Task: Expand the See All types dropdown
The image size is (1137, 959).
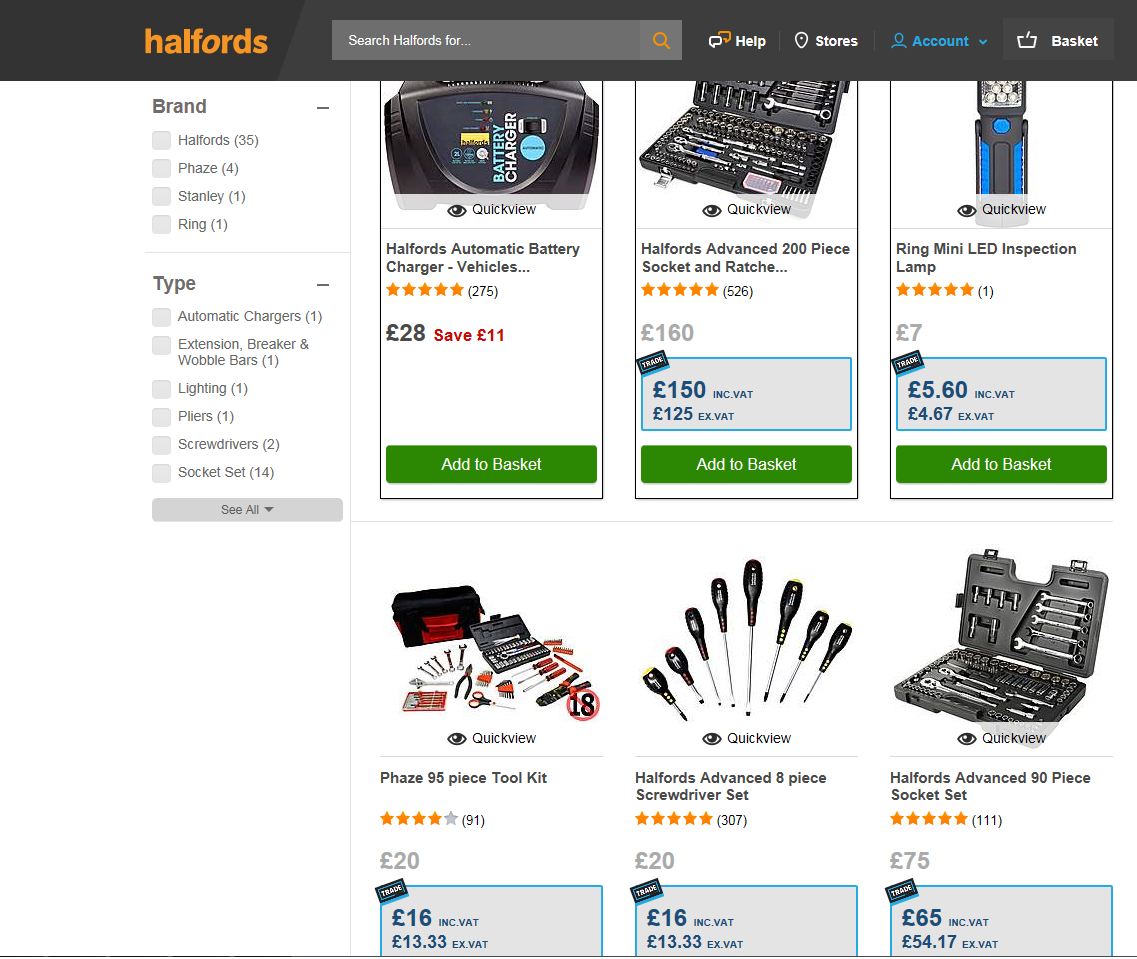Action: click(x=247, y=510)
